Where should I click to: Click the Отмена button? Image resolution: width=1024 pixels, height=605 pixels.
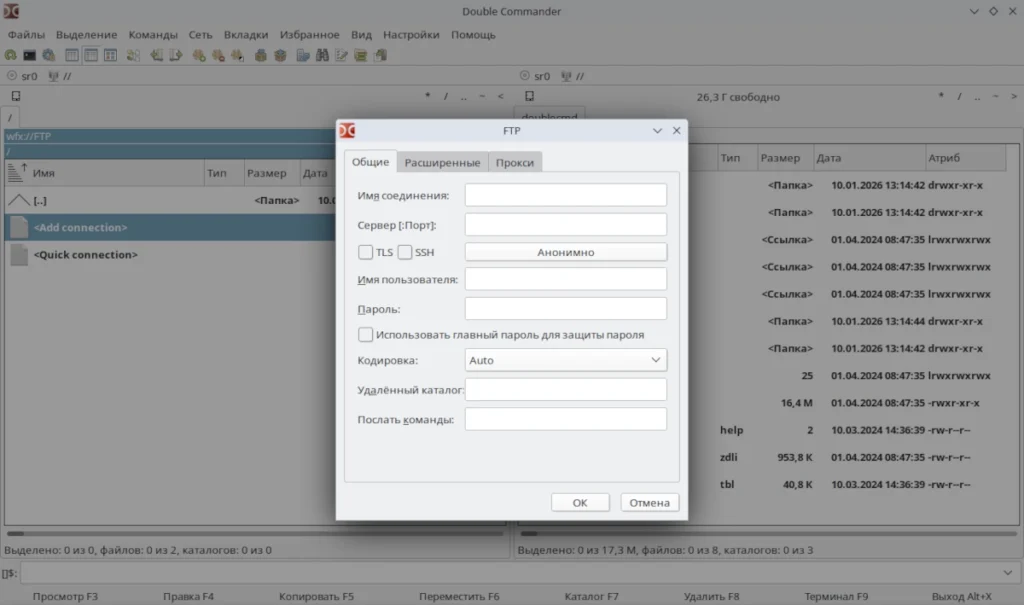649,502
